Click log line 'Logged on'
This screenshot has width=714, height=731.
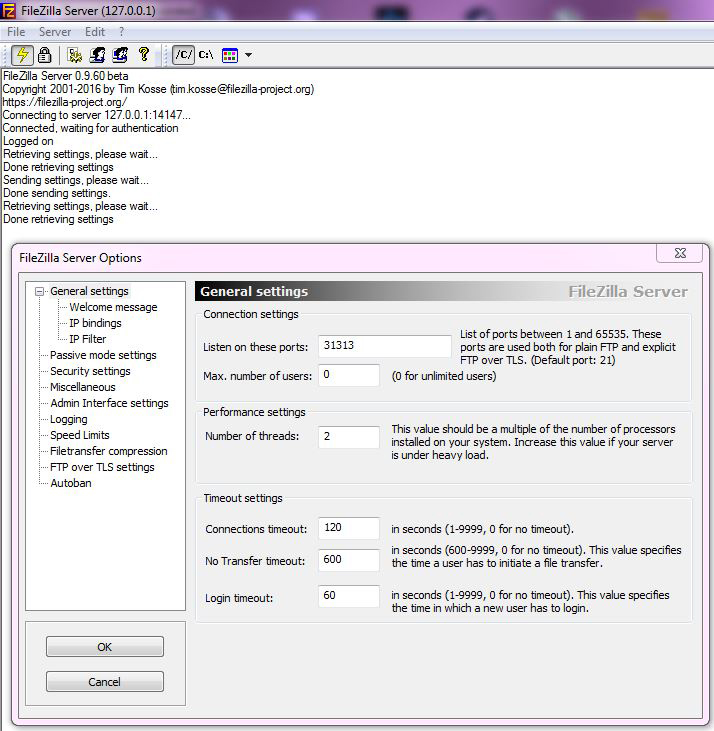click(x=28, y=141)
